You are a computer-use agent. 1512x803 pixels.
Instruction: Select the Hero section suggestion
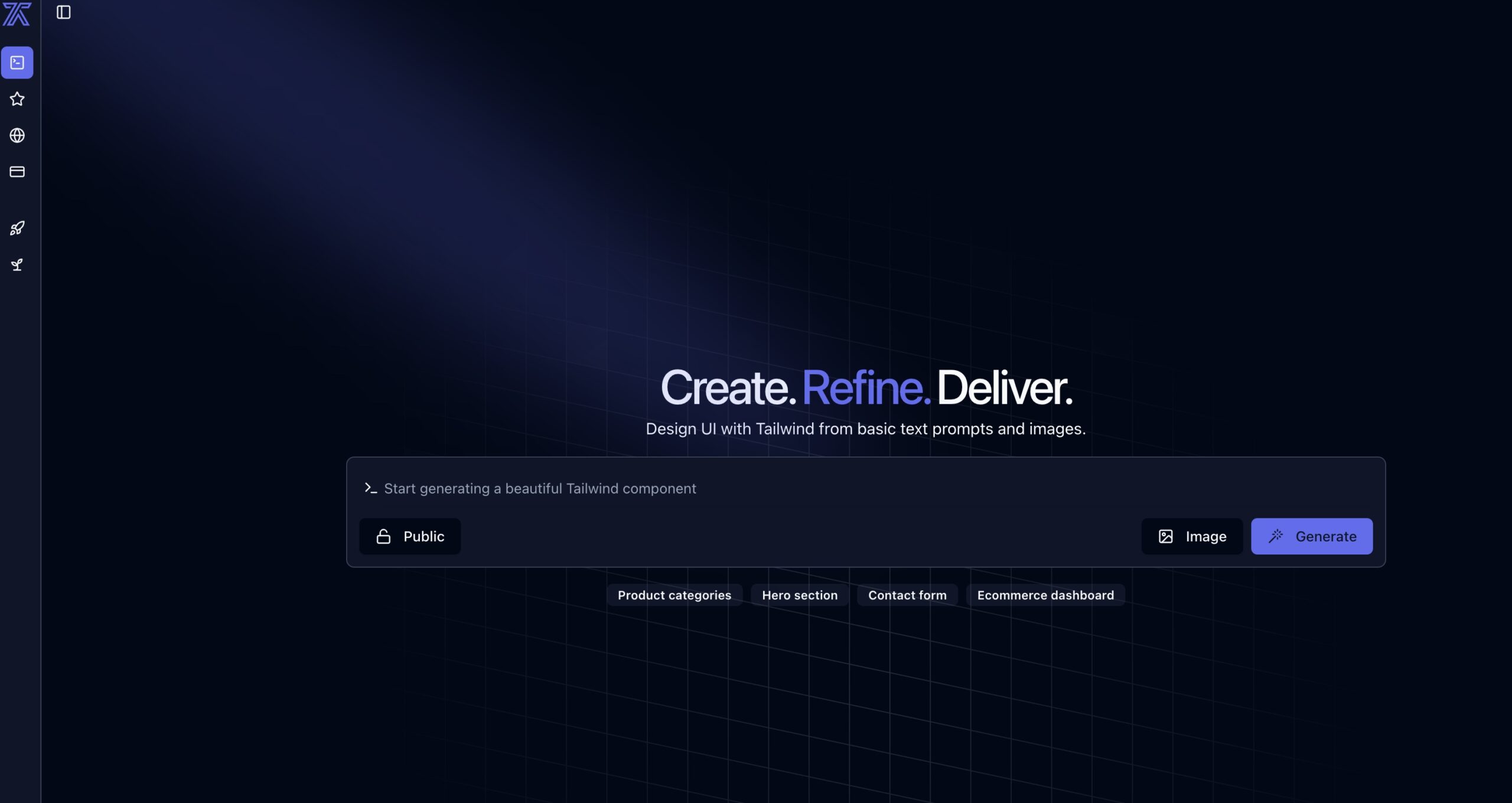[x=799, y=595]
